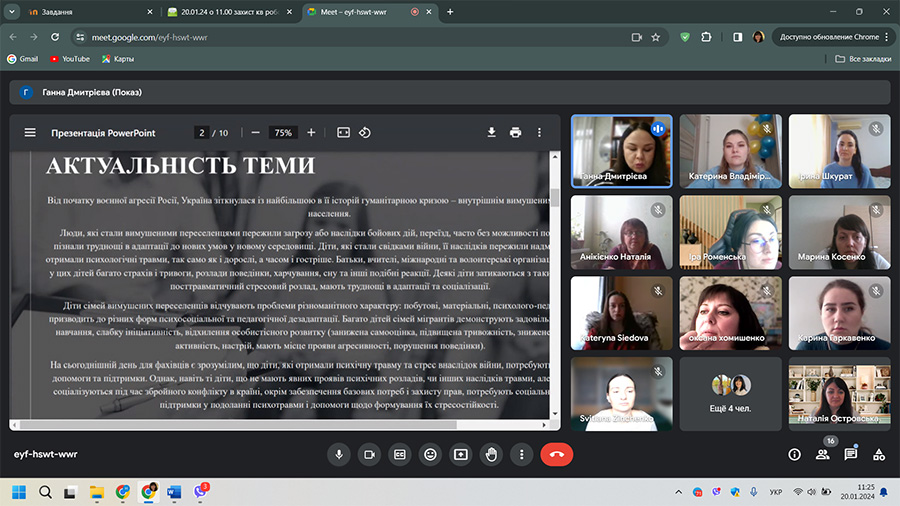
Task: Open a new browser tab
Action: pyautogui.click(x=450, y=12)
